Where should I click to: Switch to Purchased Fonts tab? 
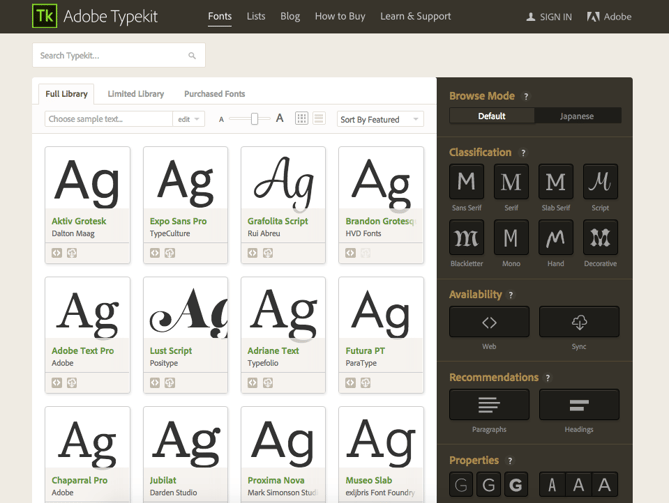pos(214,94)
